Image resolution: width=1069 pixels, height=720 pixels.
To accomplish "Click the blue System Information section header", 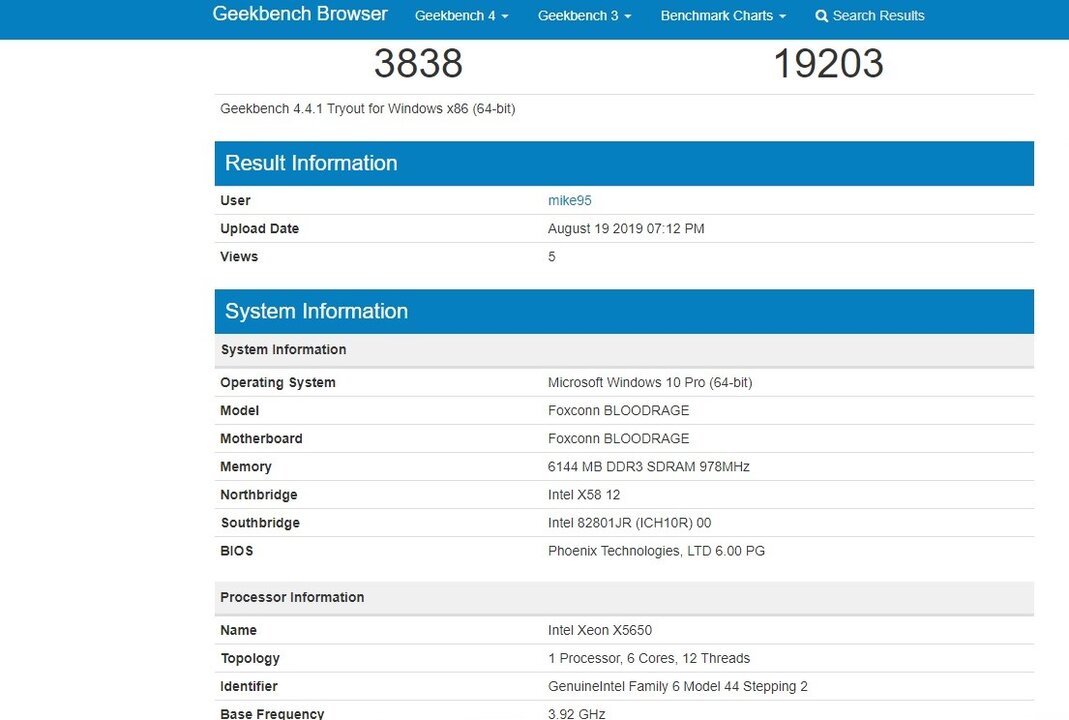I will point(624,312).
